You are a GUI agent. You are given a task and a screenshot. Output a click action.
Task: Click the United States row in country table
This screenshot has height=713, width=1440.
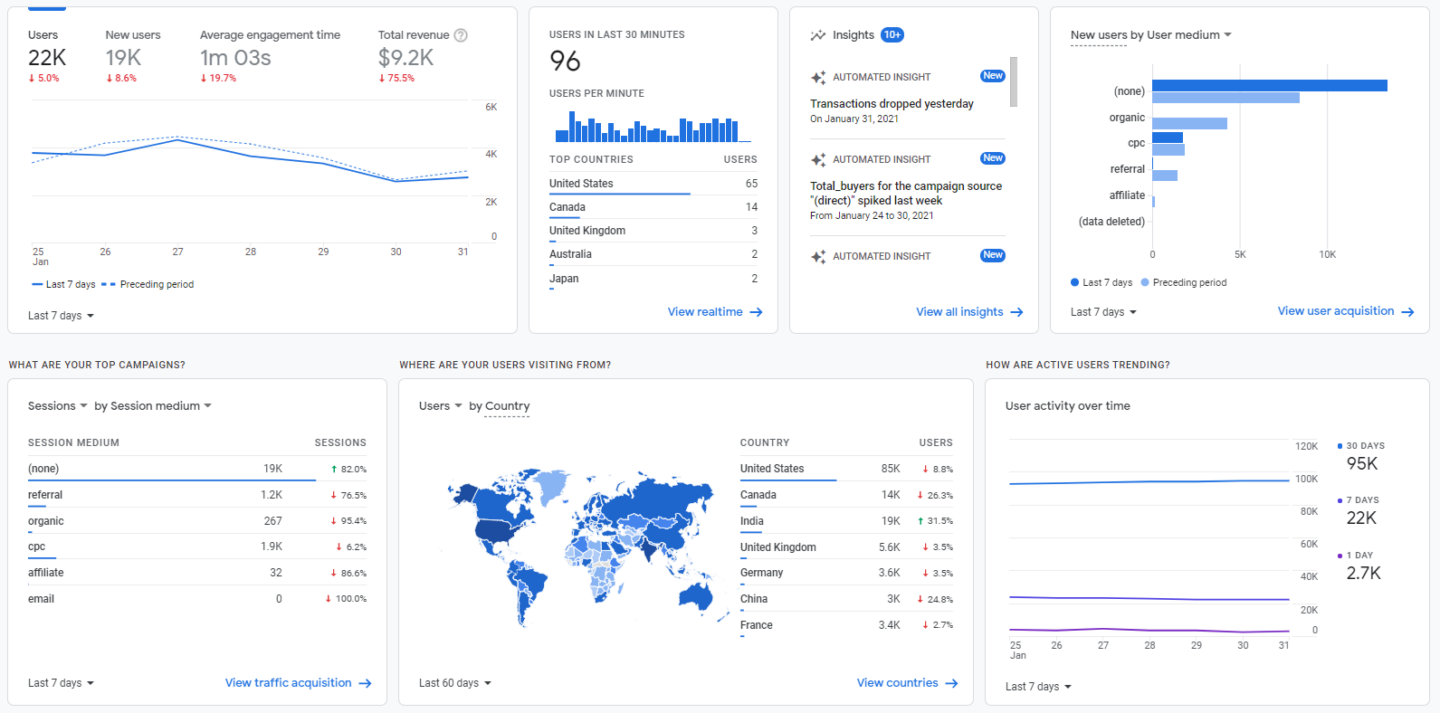click(771, 469)
